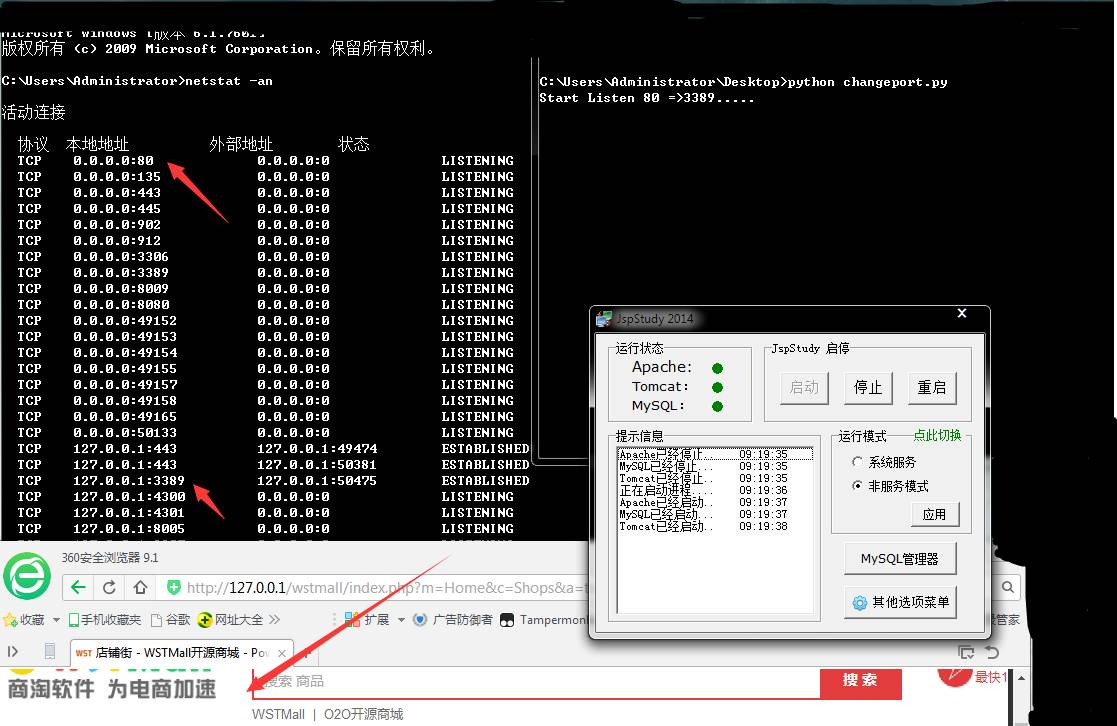Click netstat local address 127.0.0.1:3389
Screen dimensions: 1117x726
coord(129,481)
